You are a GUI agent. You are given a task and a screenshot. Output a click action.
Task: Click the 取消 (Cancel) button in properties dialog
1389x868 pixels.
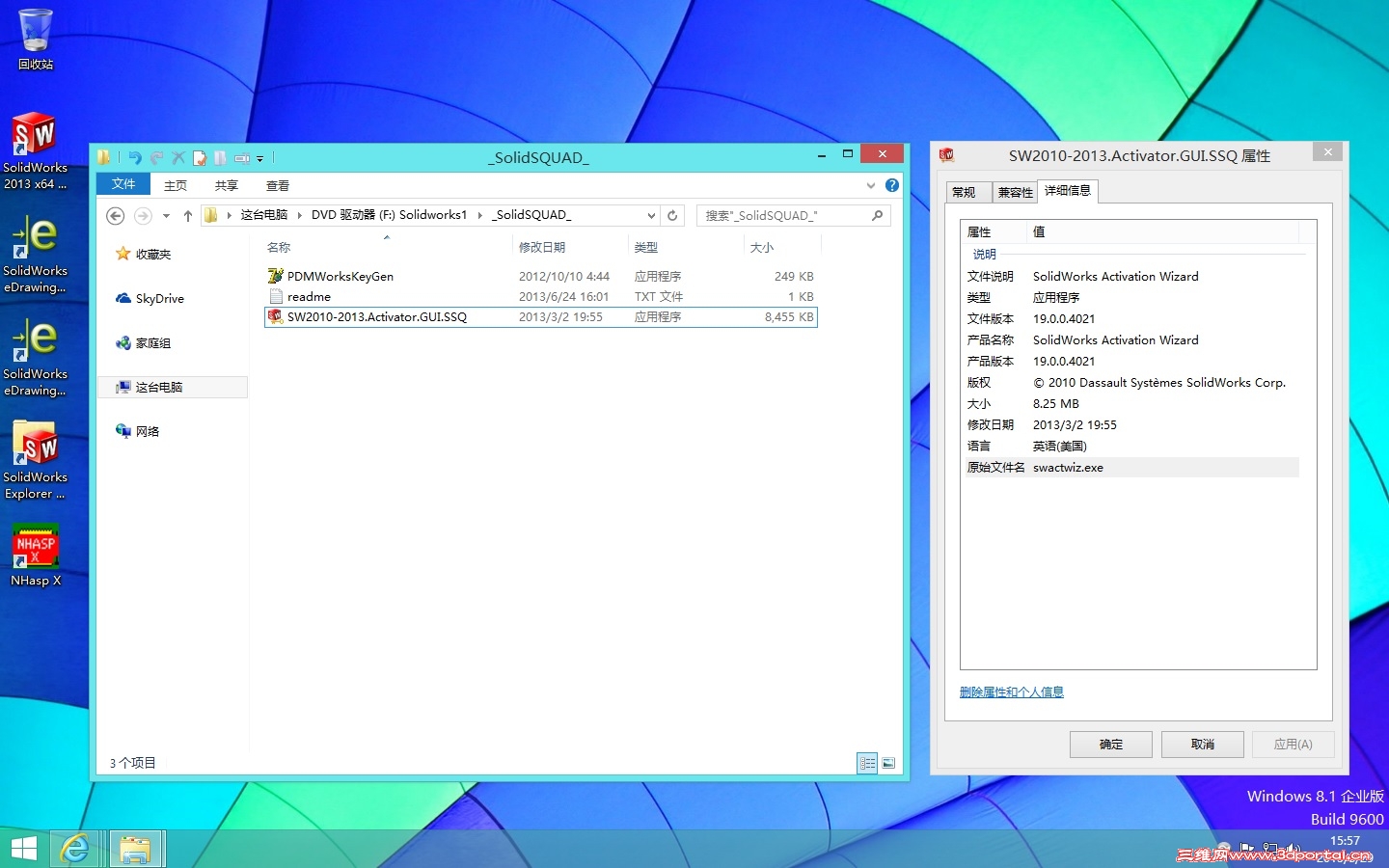[1203, 745]
